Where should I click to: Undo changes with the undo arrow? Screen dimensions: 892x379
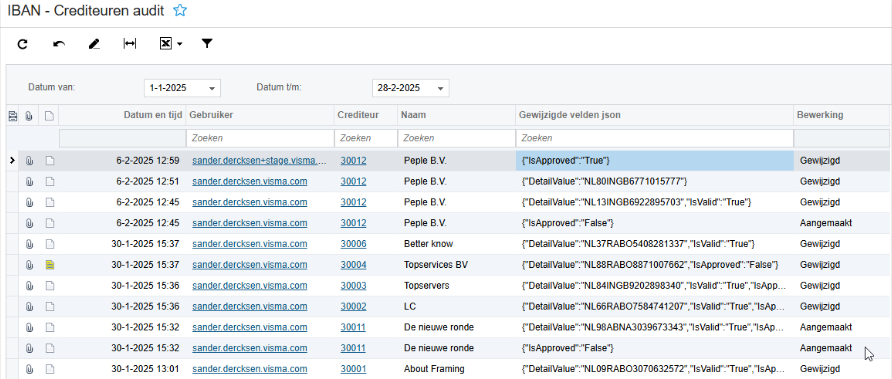point(59,44)
